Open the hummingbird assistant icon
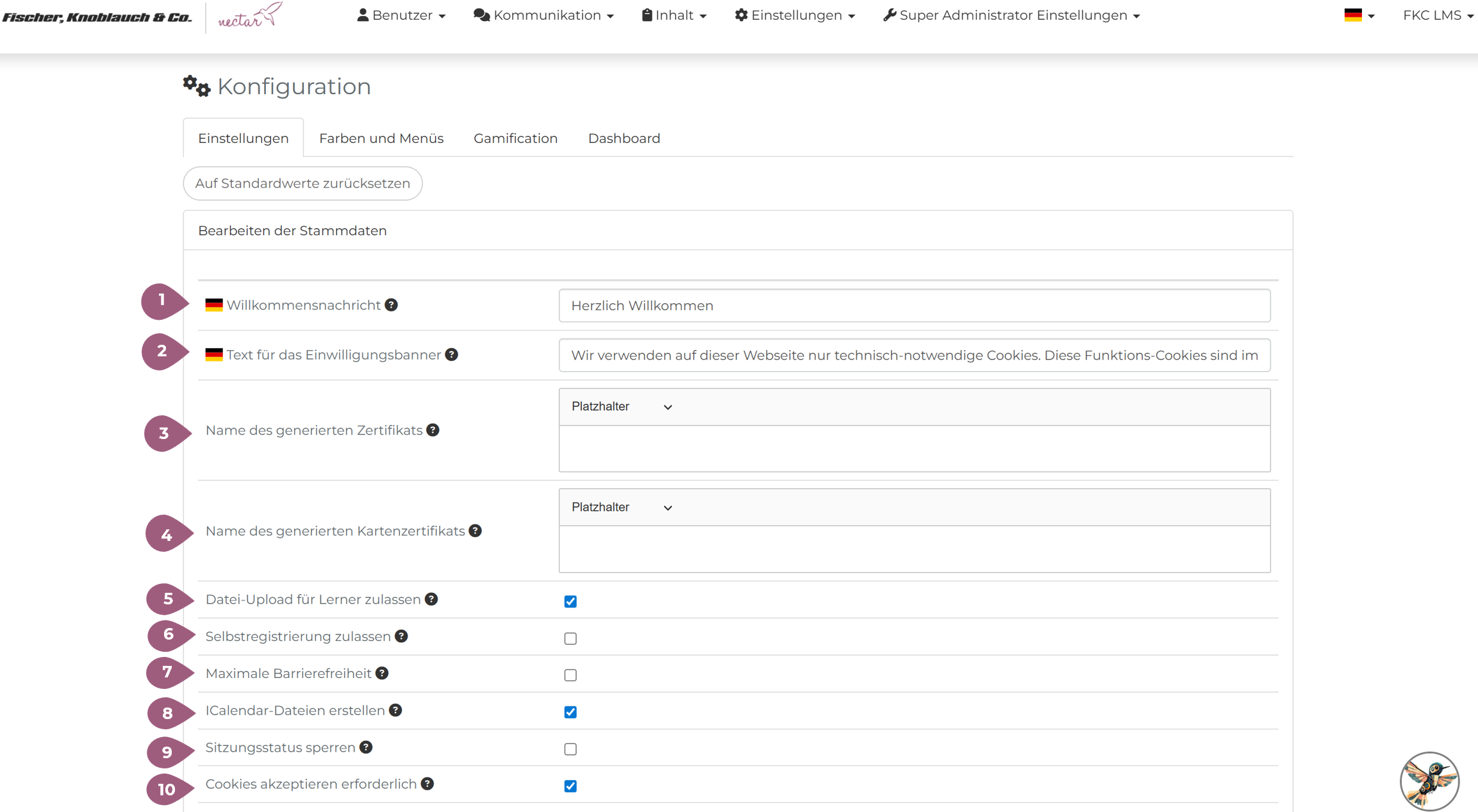1478x812 pixels. [x=1429, y=781]
